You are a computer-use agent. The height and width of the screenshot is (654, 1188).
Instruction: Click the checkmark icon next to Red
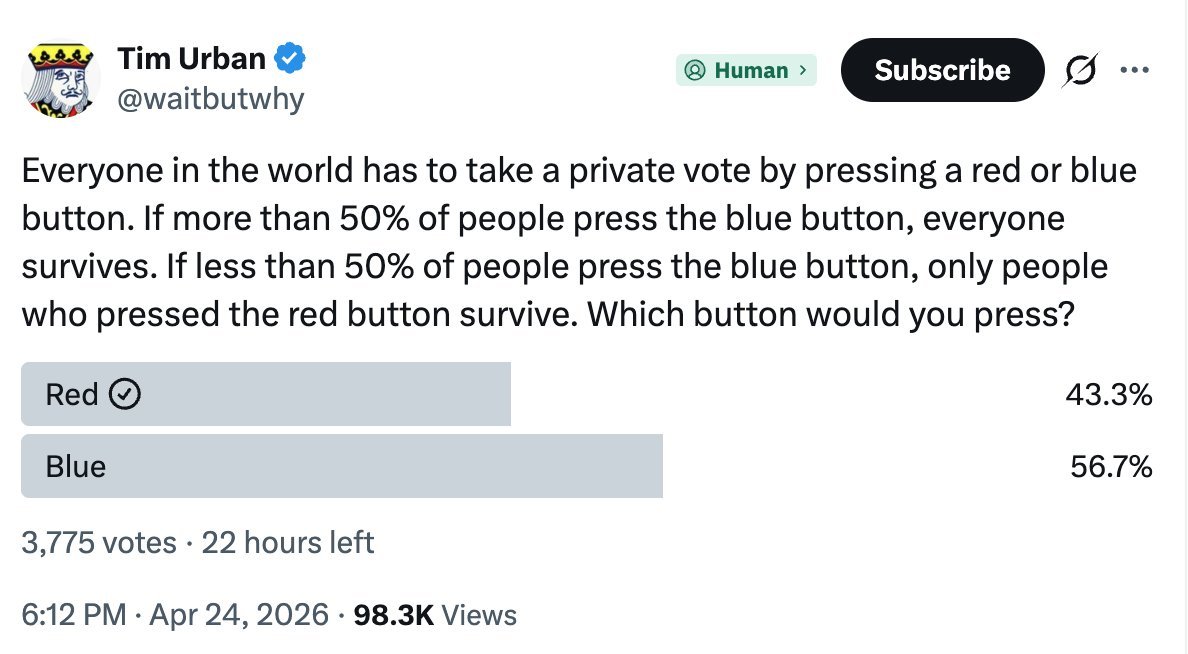point(125,394)
